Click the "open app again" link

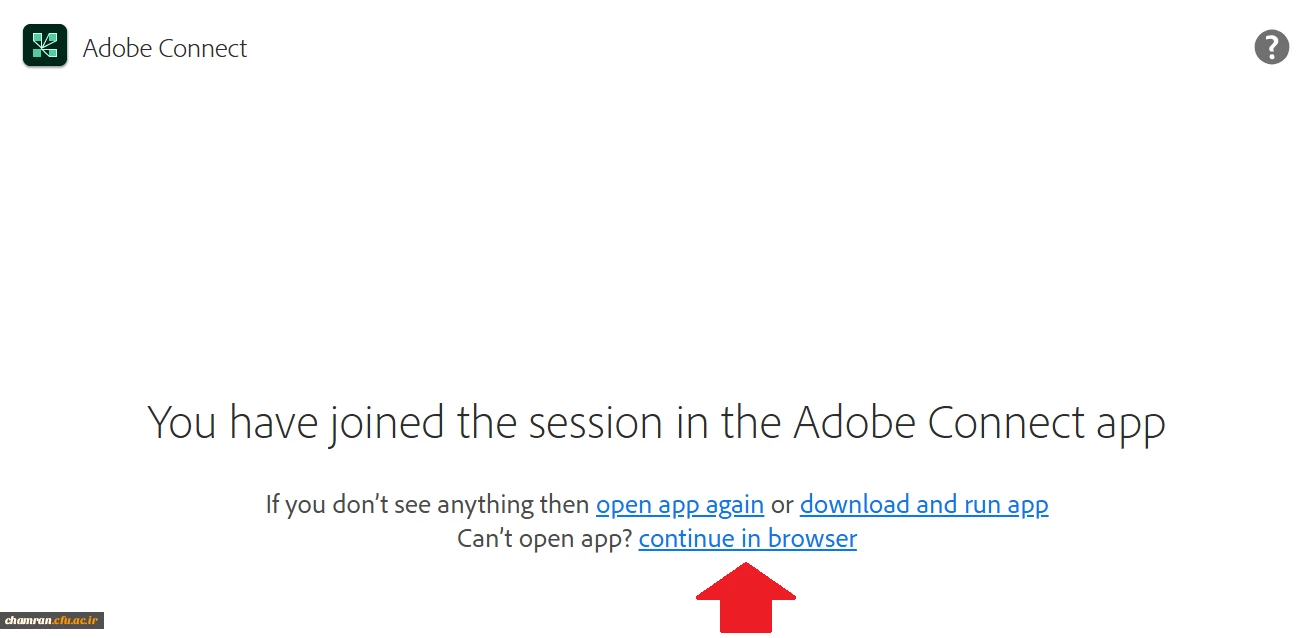680,504
